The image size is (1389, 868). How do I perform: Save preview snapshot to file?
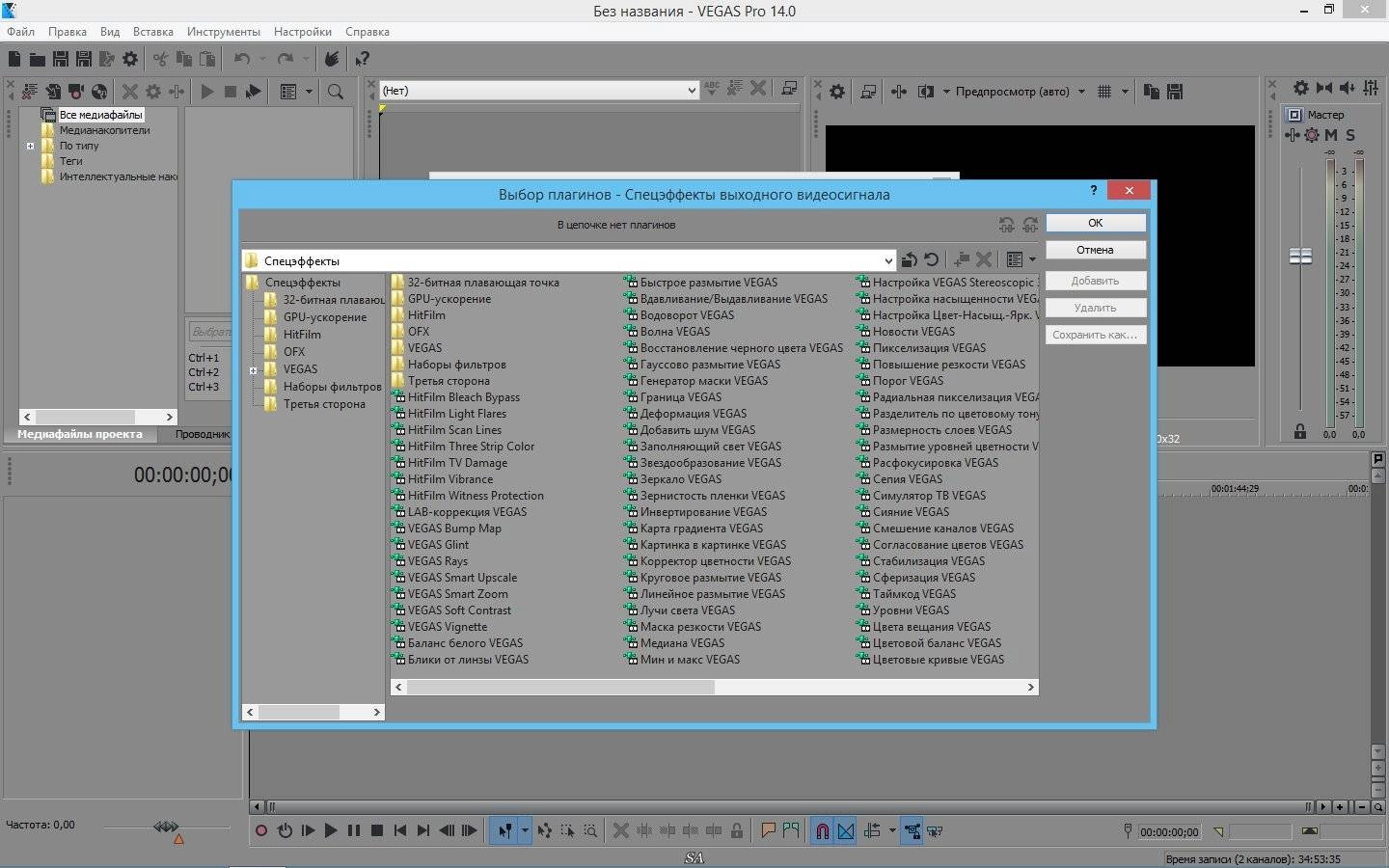[1174, 92]
